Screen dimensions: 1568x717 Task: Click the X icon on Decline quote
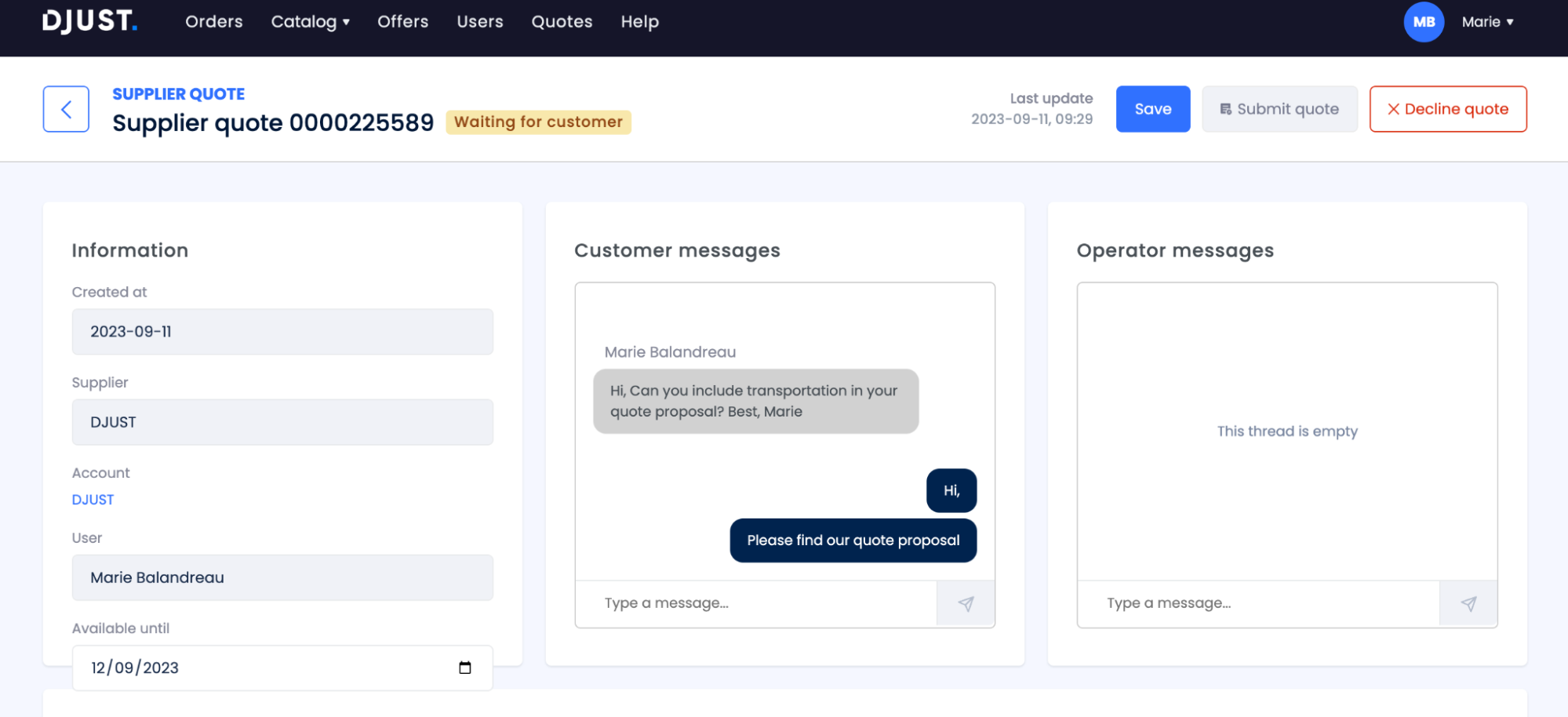pos(1393,109)
